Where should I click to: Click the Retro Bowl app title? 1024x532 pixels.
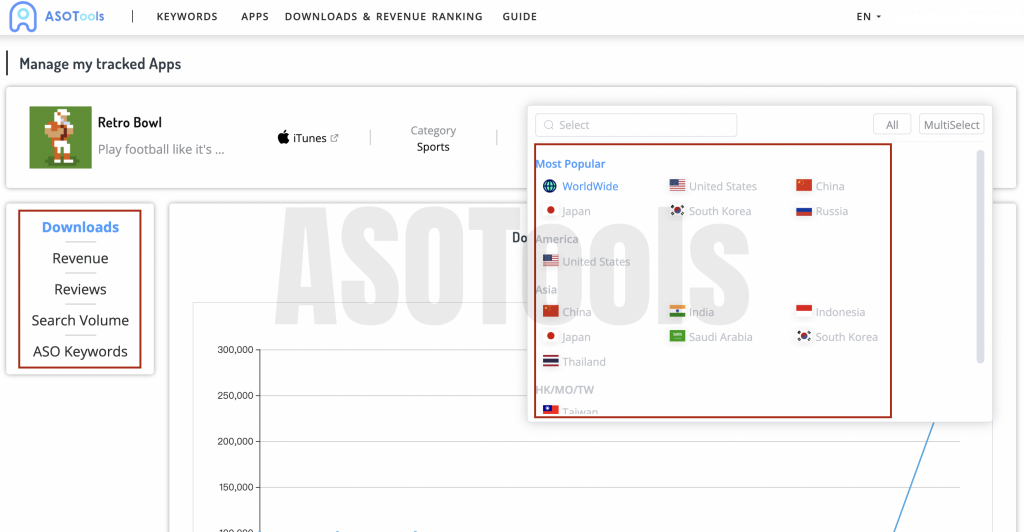[130, 123]
